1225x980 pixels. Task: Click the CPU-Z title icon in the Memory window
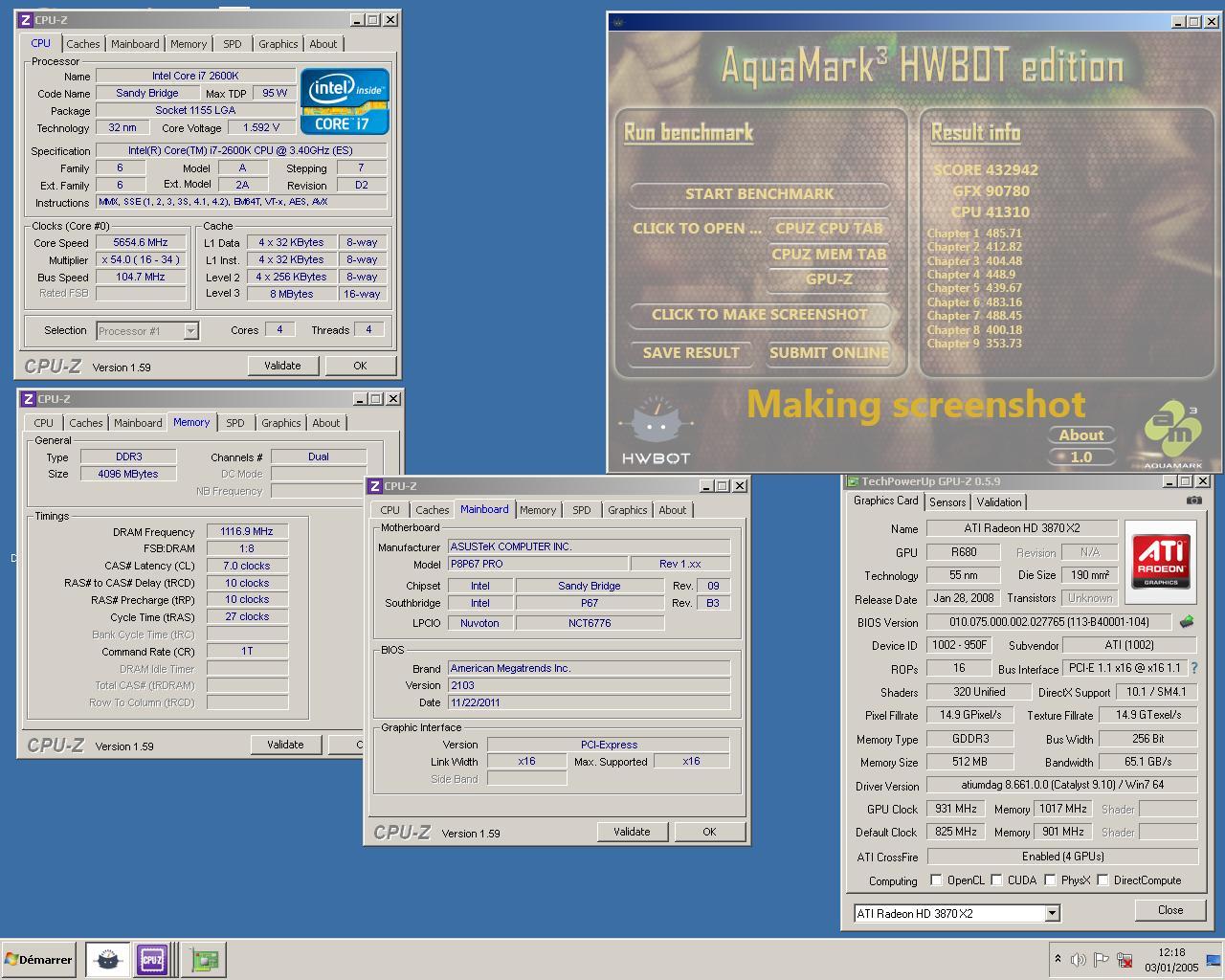point(28,399)
